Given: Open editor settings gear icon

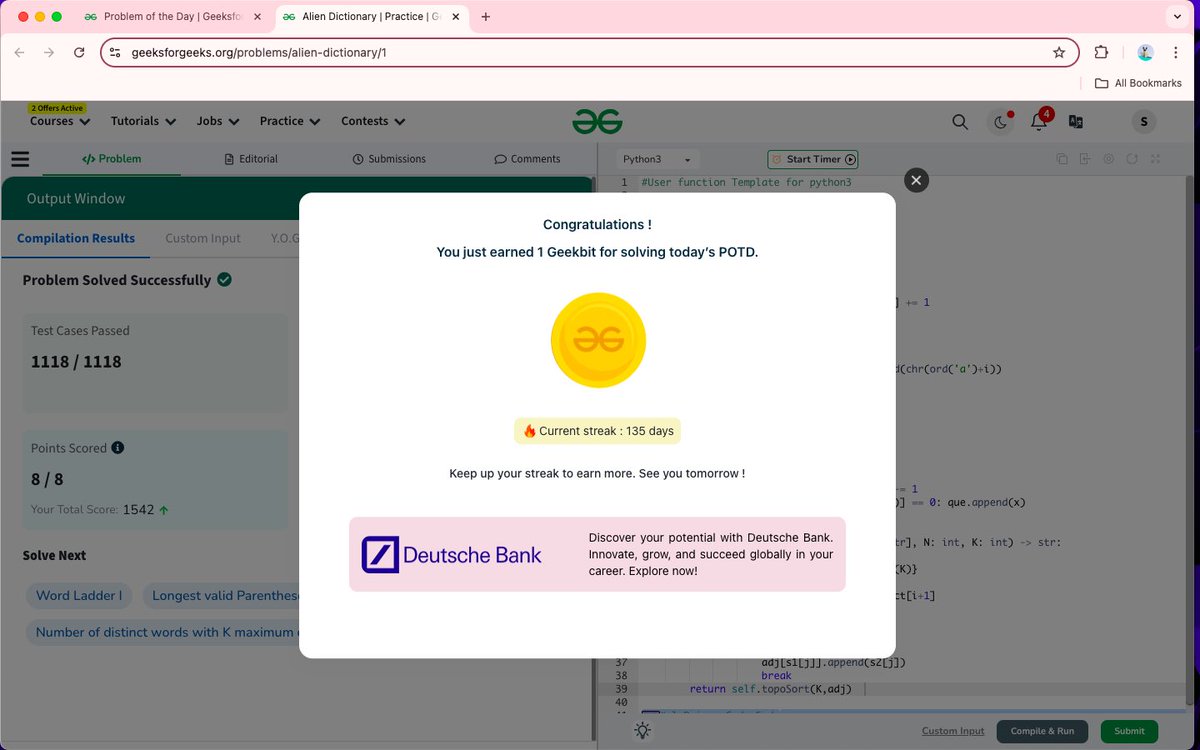Looking at the screenshot, I should (x=1109, y=159).
